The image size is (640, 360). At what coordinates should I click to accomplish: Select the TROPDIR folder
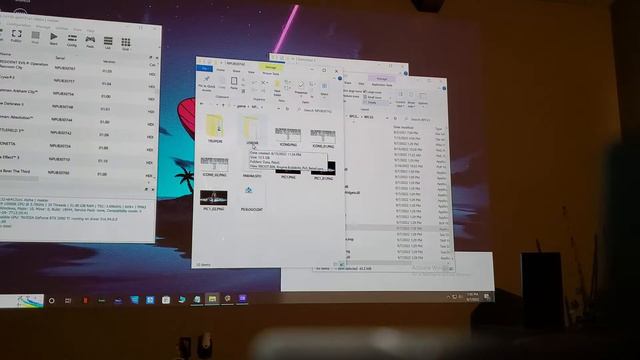[215, 129]
